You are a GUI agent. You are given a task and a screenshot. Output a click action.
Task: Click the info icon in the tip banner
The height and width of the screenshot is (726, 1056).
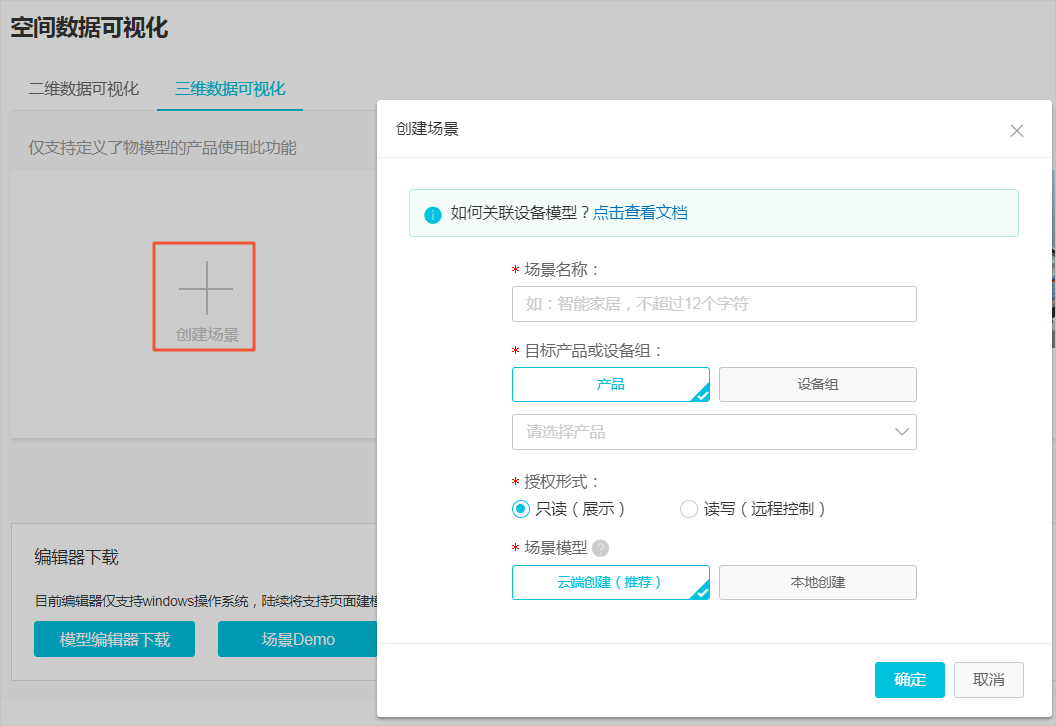(x=433, y=214)
